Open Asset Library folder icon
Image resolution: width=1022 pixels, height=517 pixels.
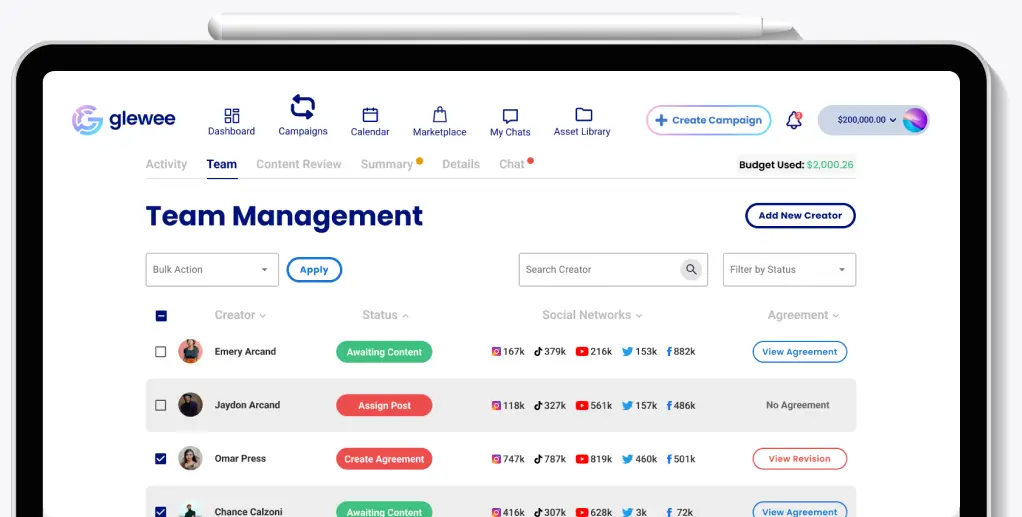583,115
